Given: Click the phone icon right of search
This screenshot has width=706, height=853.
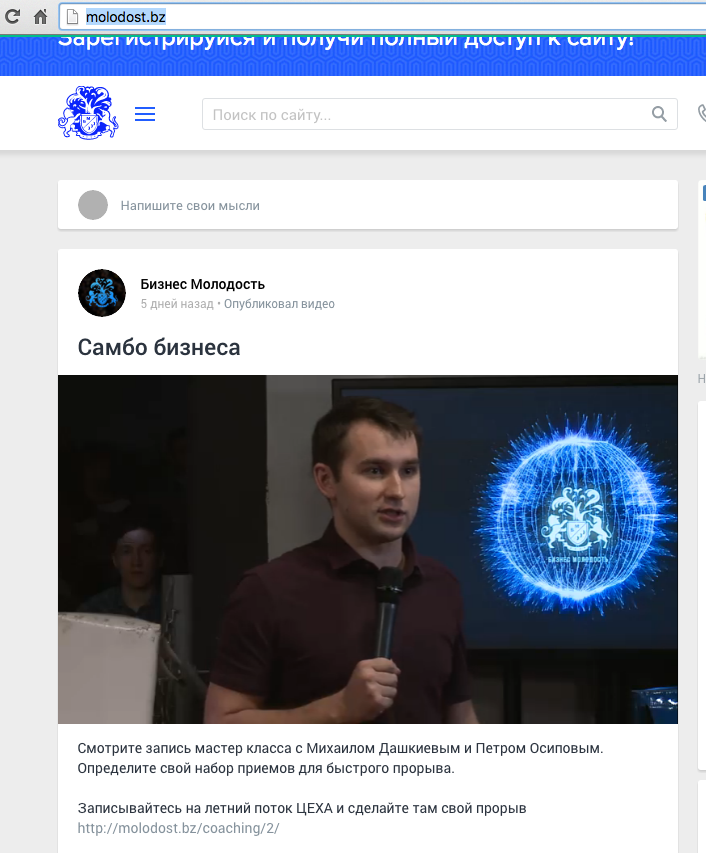Looking at the screenshot, I should click(701, 114).
